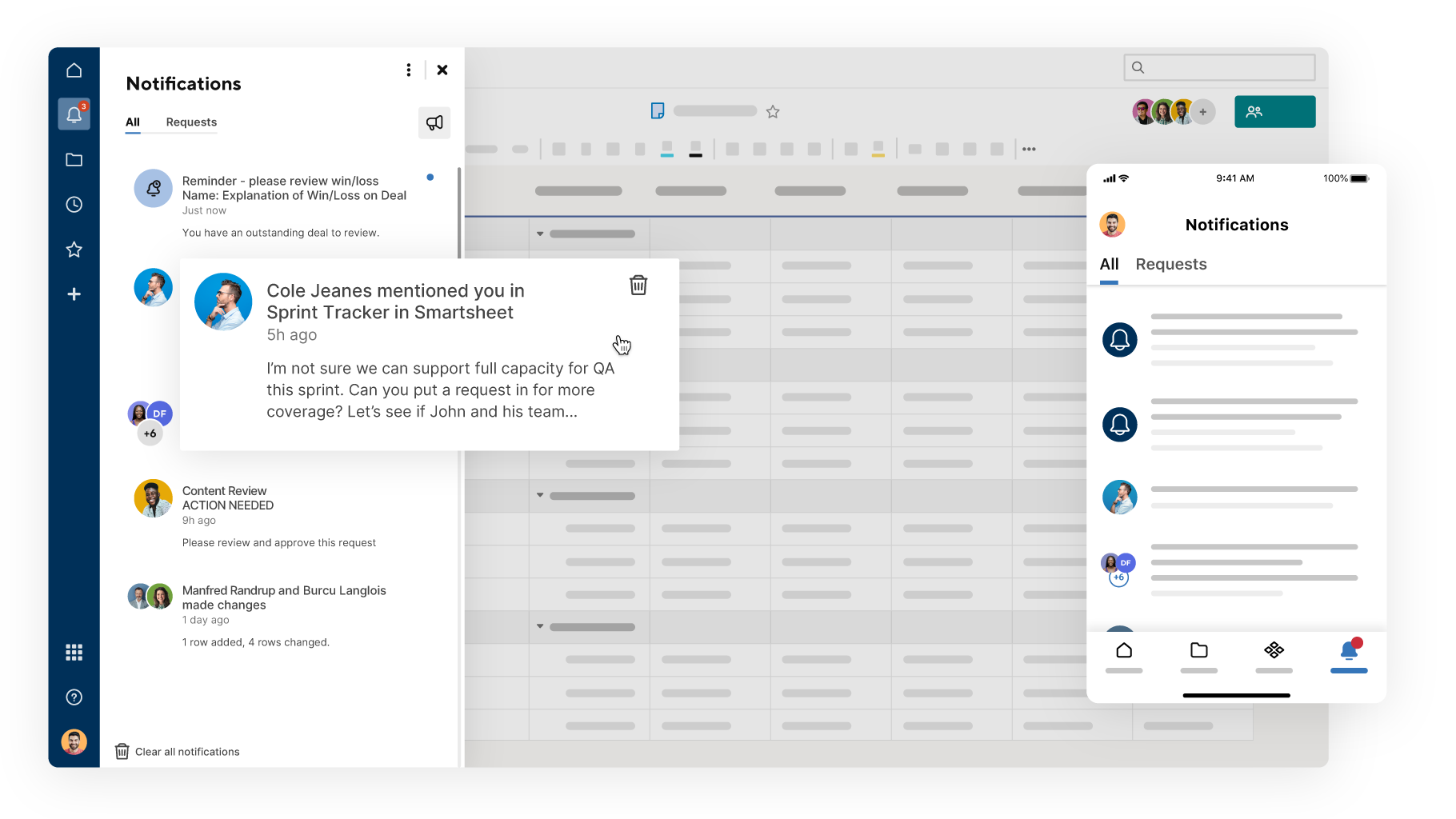Open the account avatar at the sidebar bottom
Image resolution: width=1456 pixels, height=819 pixels.
tap(74, 742)
